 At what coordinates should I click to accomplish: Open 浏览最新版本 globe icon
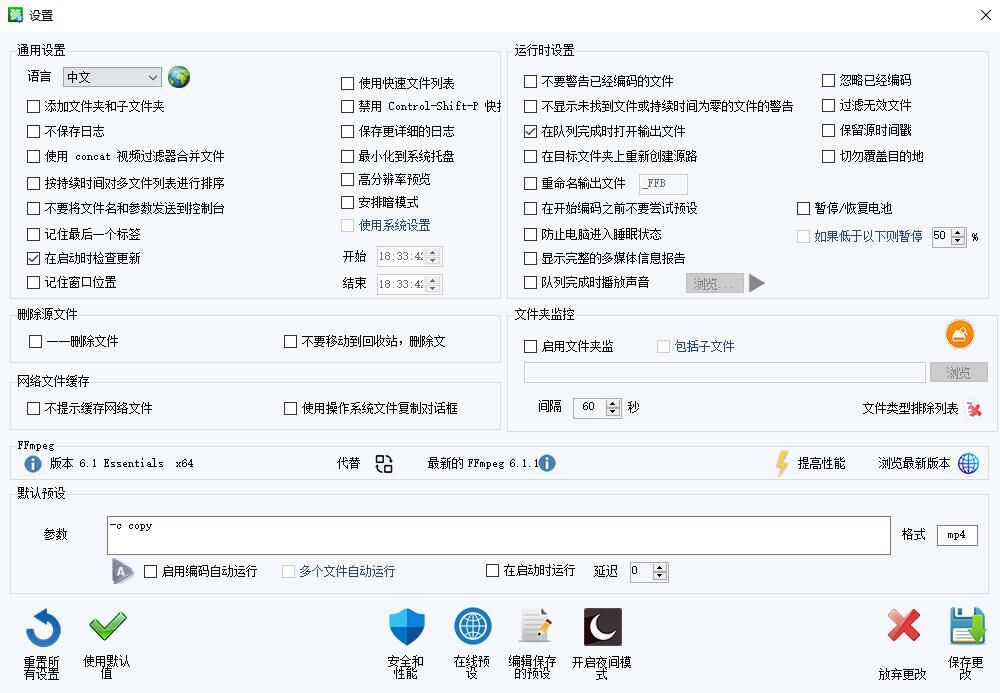click(x=968, y=463)
